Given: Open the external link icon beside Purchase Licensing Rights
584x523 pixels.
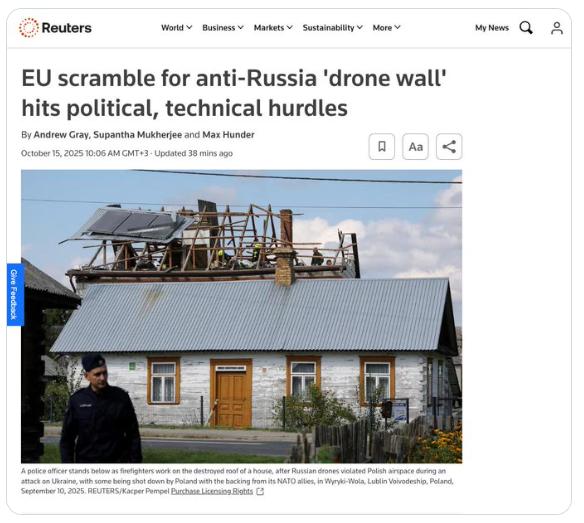Looking at the screenshot, I should tap(260, 491).
